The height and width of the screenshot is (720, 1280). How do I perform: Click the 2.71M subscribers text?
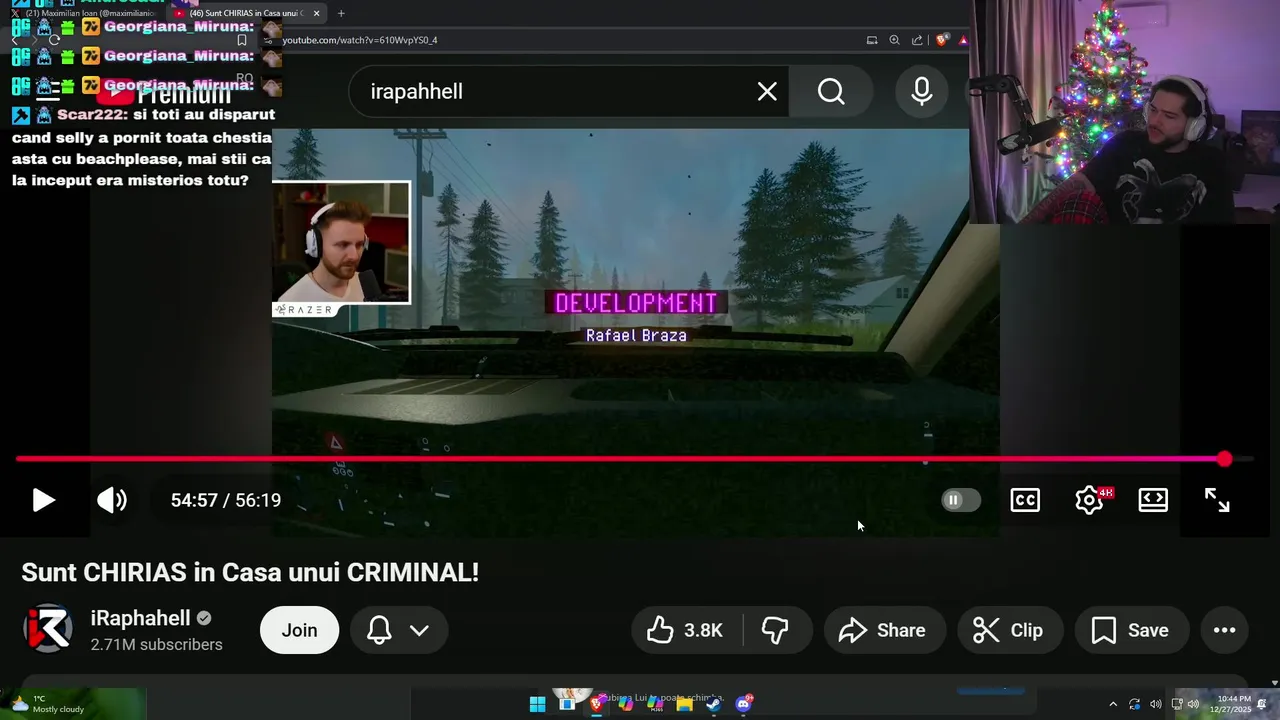pos(156,645)
